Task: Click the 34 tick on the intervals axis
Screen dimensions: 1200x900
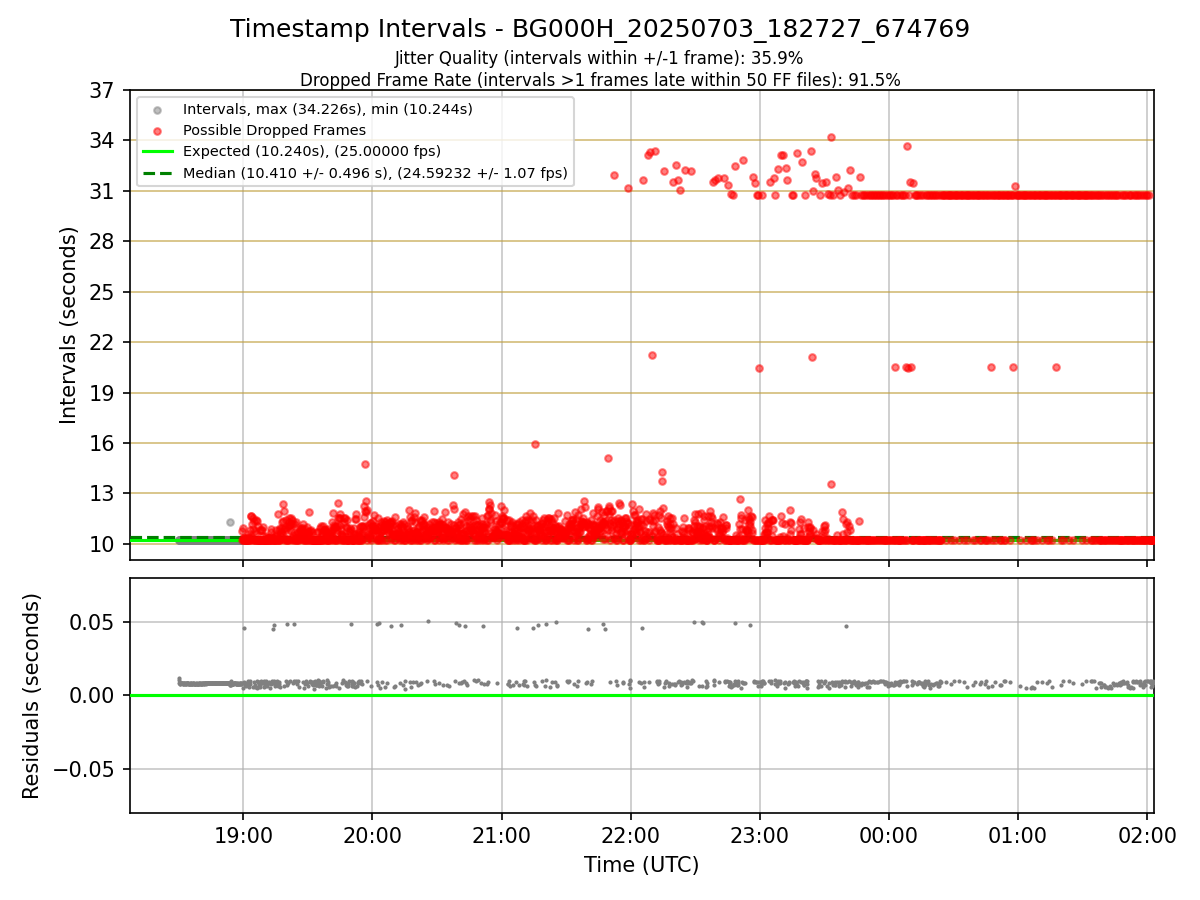Action: tap(104, 140)
